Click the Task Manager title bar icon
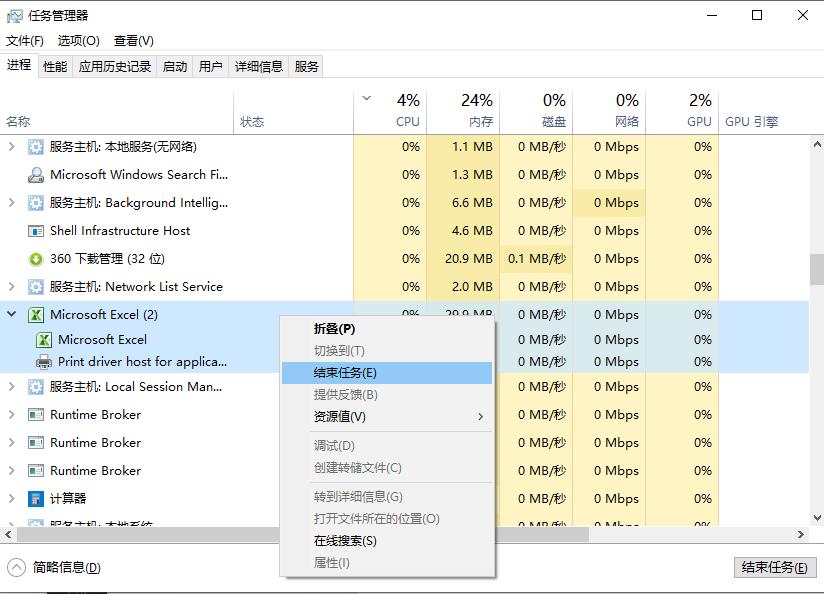The image size is (824, 594). 14,15
